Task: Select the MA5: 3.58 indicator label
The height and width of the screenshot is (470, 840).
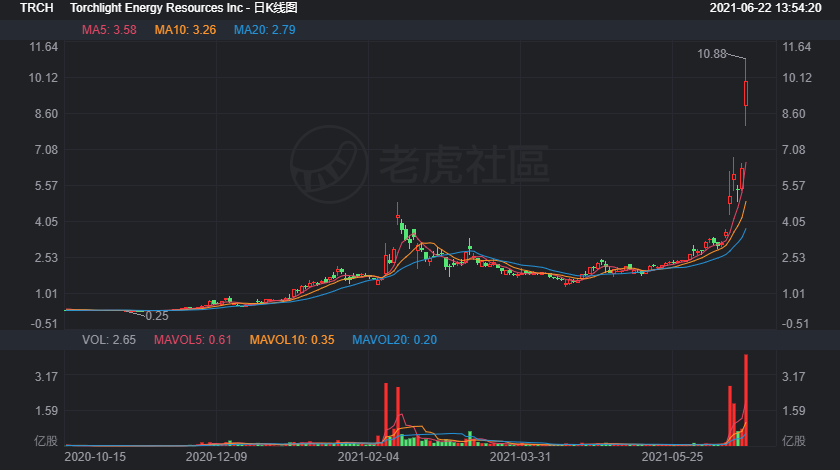Action: click(109, 30)
